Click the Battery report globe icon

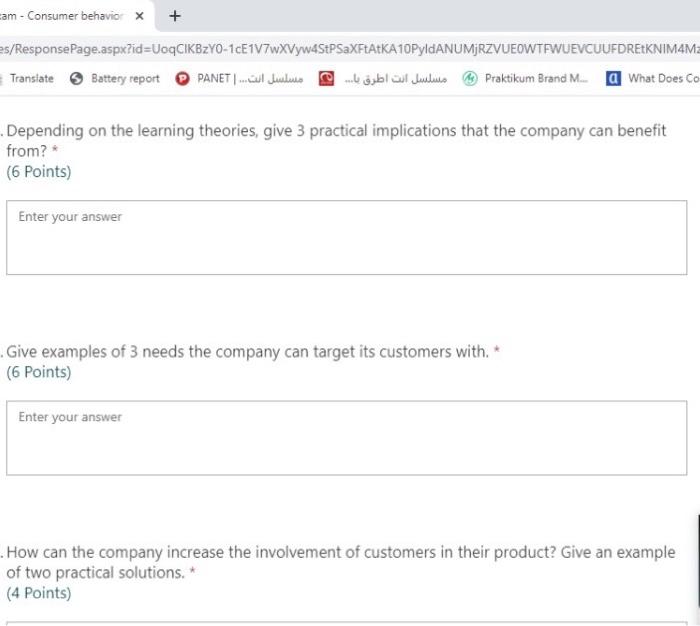76,79
